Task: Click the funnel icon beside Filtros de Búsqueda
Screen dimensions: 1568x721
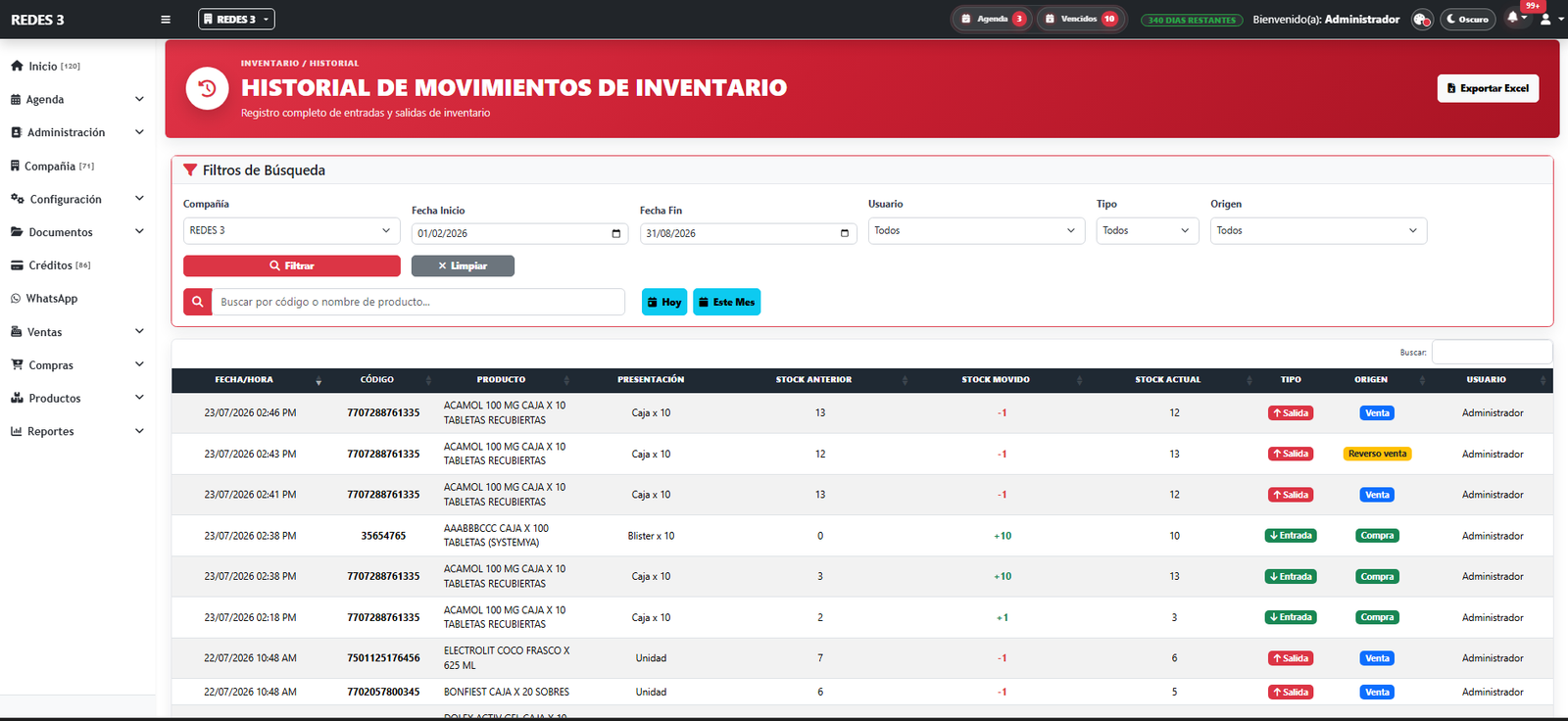Action: [190, 170]
